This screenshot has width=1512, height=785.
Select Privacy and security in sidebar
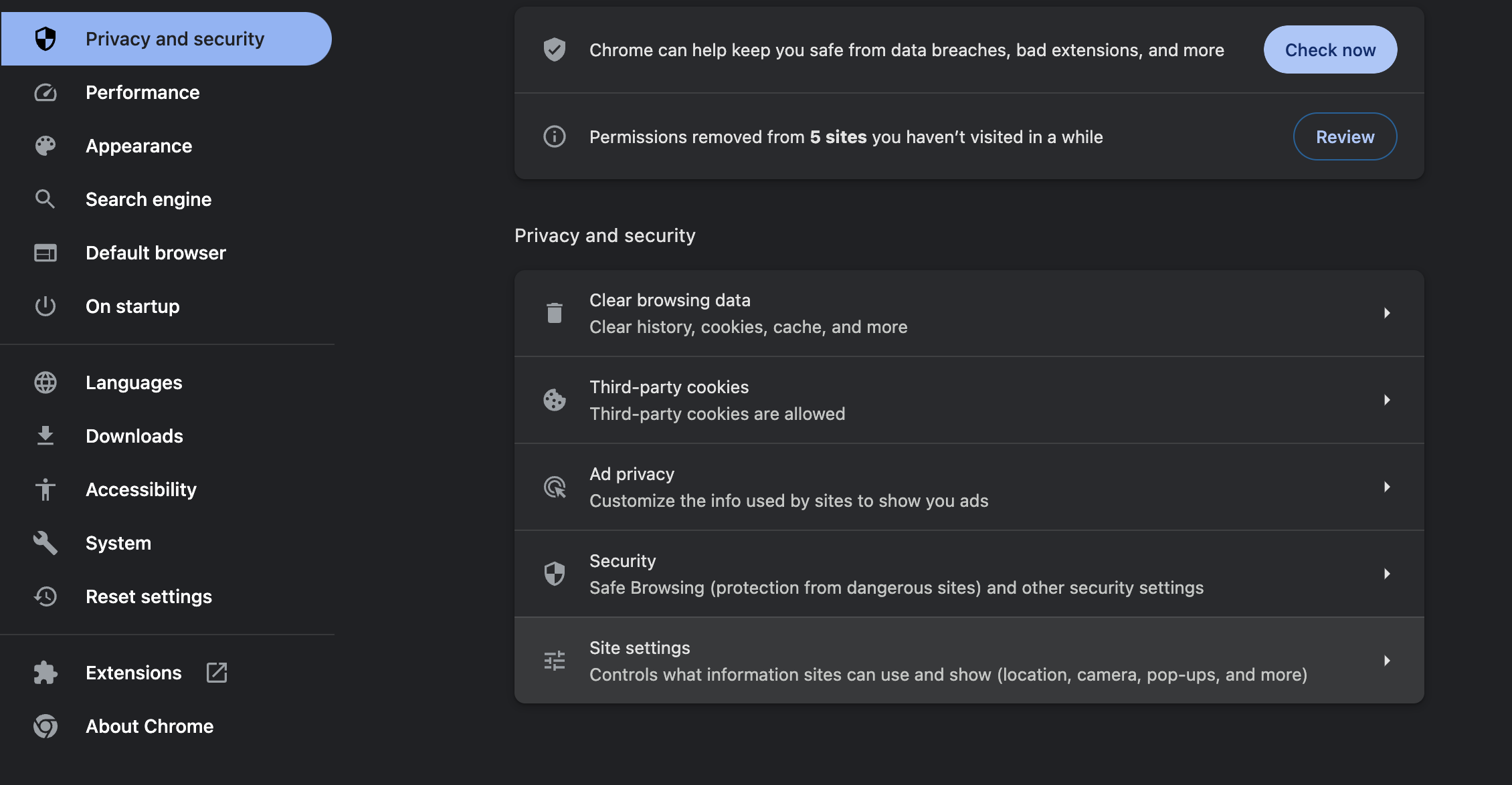(x=166, y=39)
